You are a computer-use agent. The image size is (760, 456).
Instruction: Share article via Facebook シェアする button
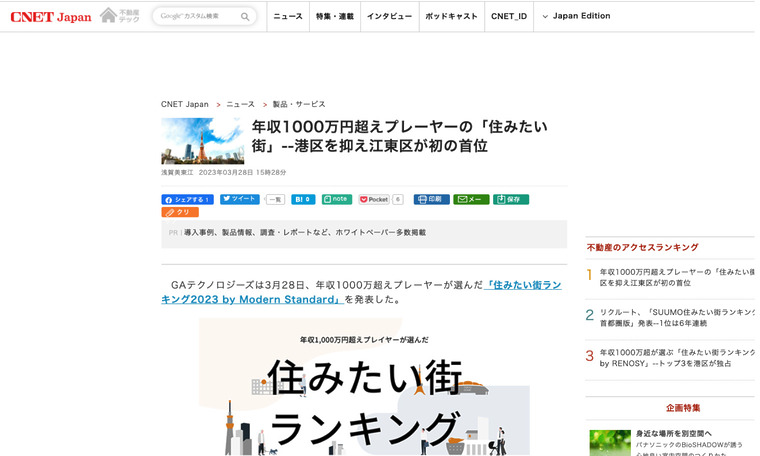(x=187, y=199)
